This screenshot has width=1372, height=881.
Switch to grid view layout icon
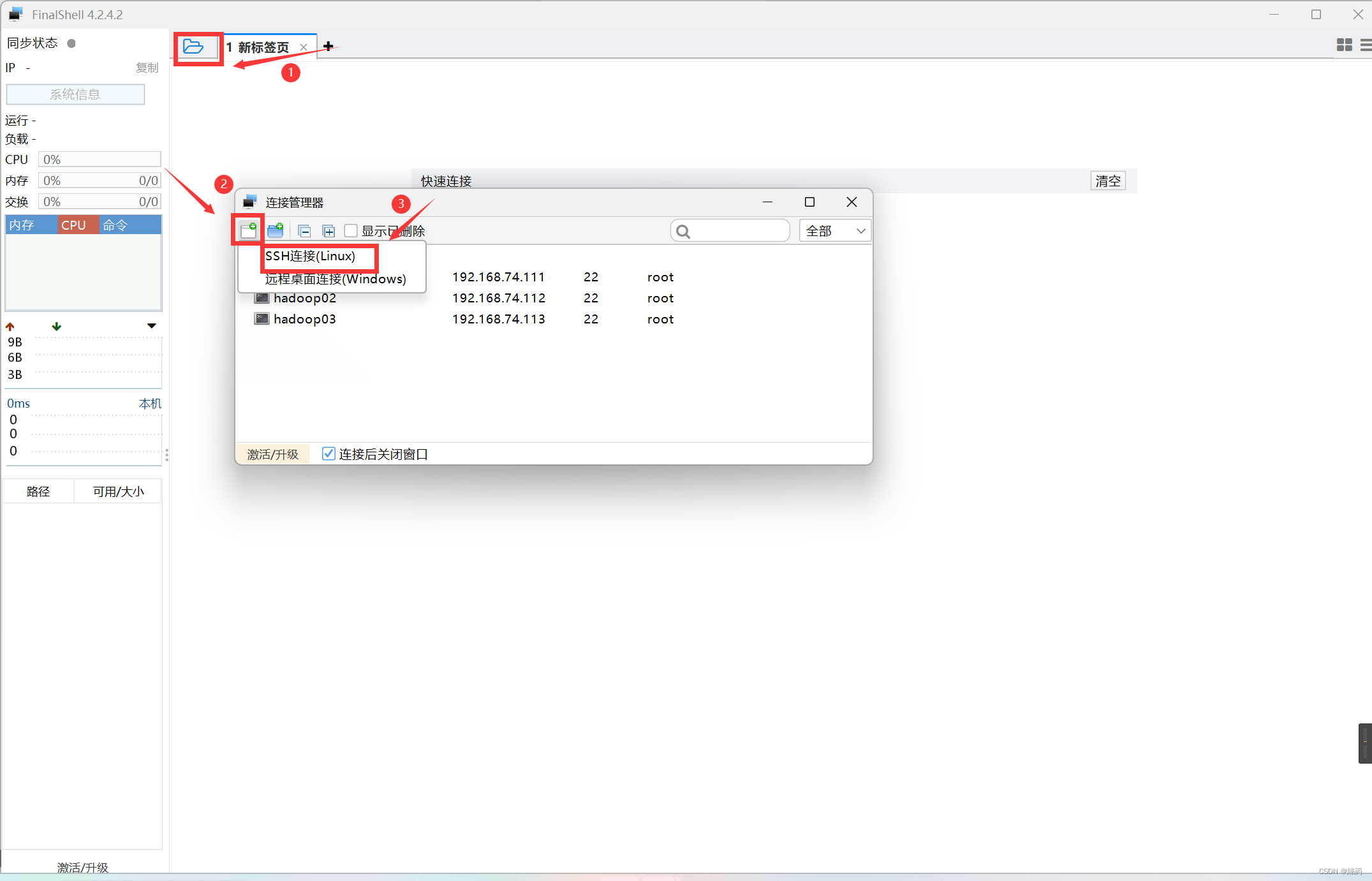click(x=1344, y=45)
